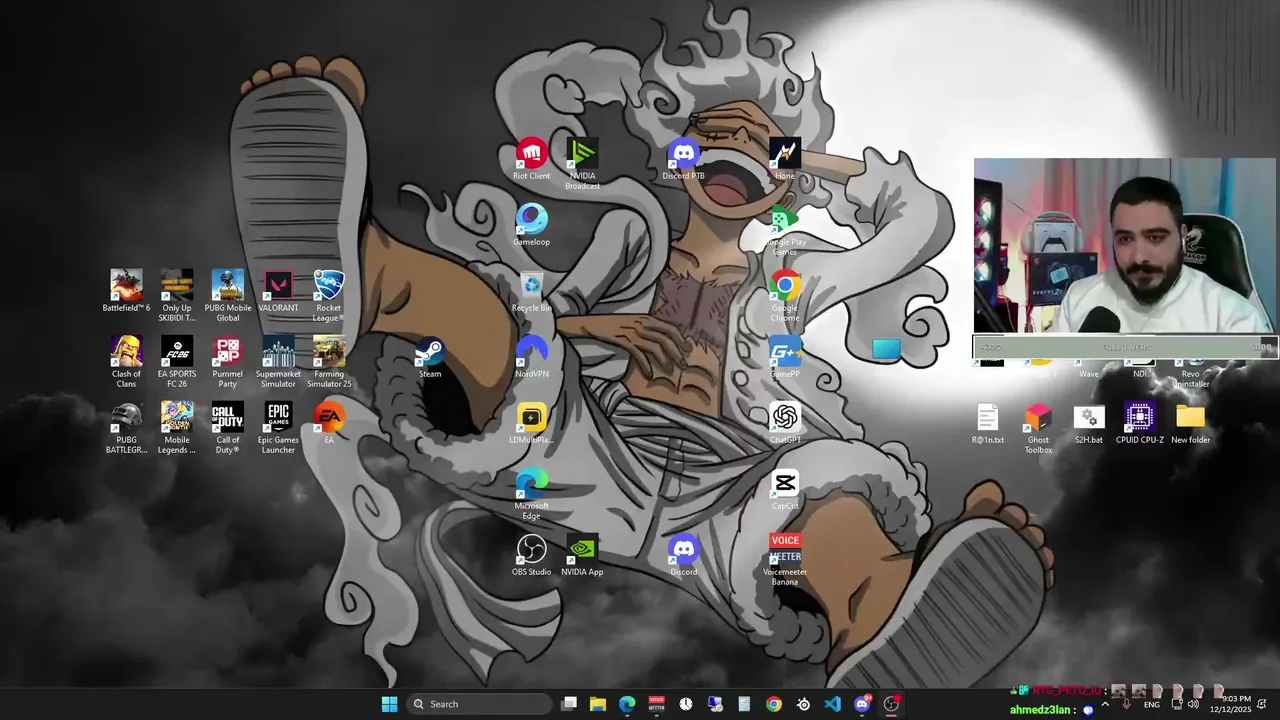Open Voicemeeter from the taskbar

coord(656,704)
